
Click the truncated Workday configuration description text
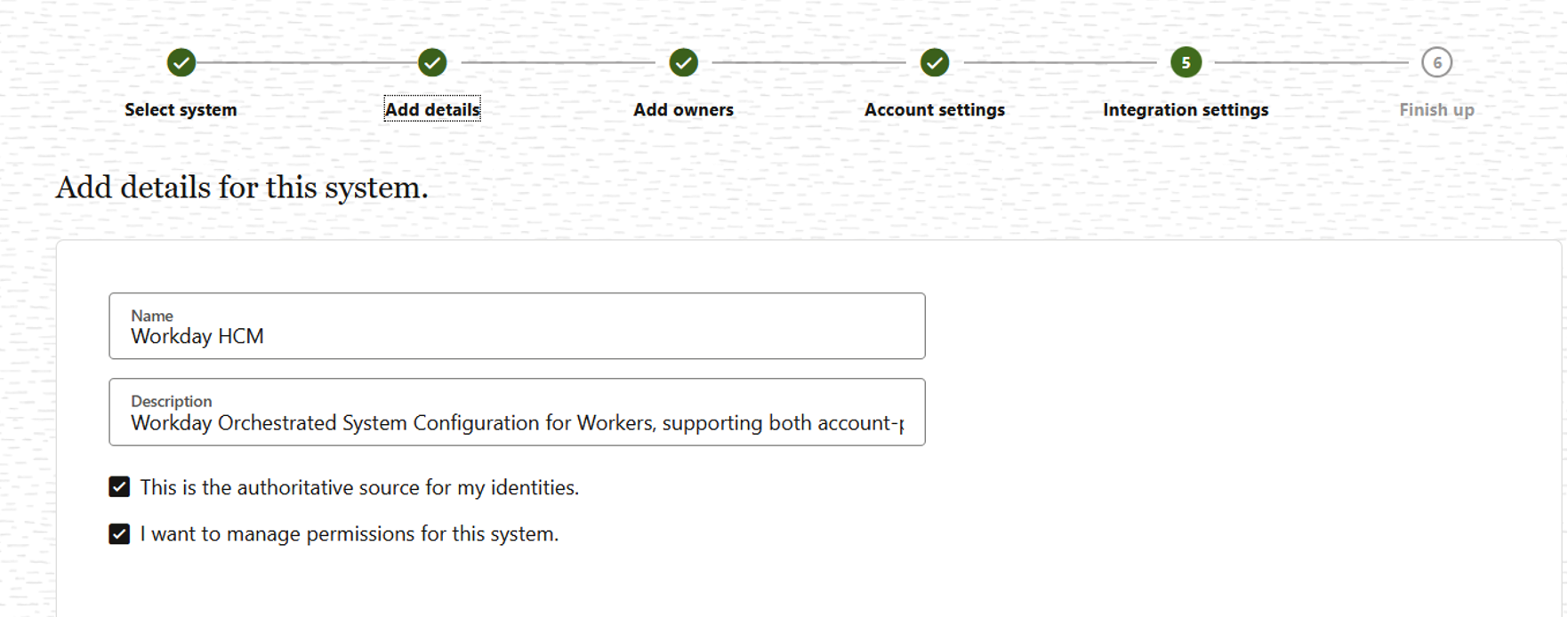click(x=516, y=423)
